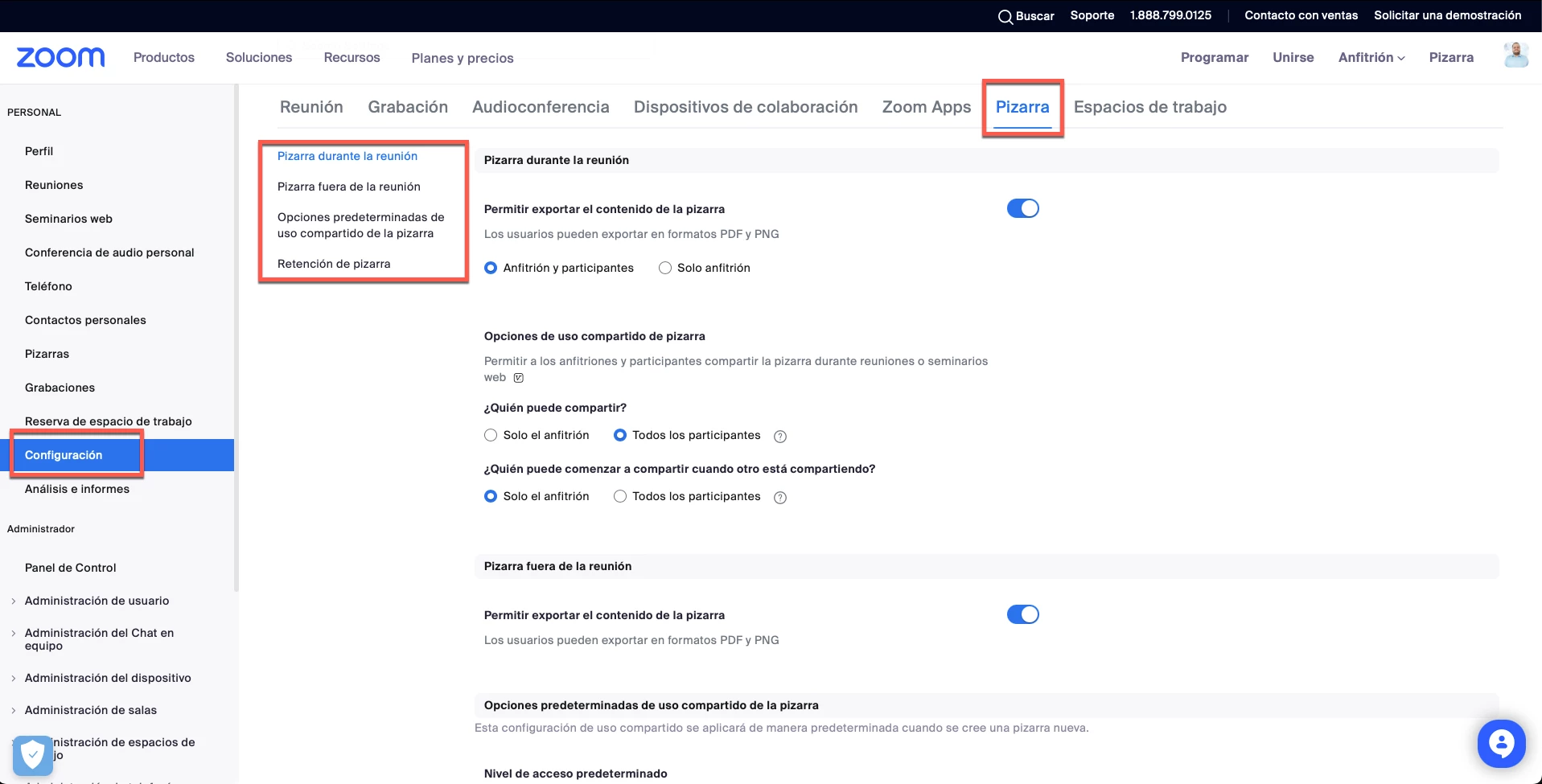This screenshot has width=1542, height=784.
Task: Jump to Pizarra durante la reunión section
Action: pyautogui.click(x=347, y=156)
